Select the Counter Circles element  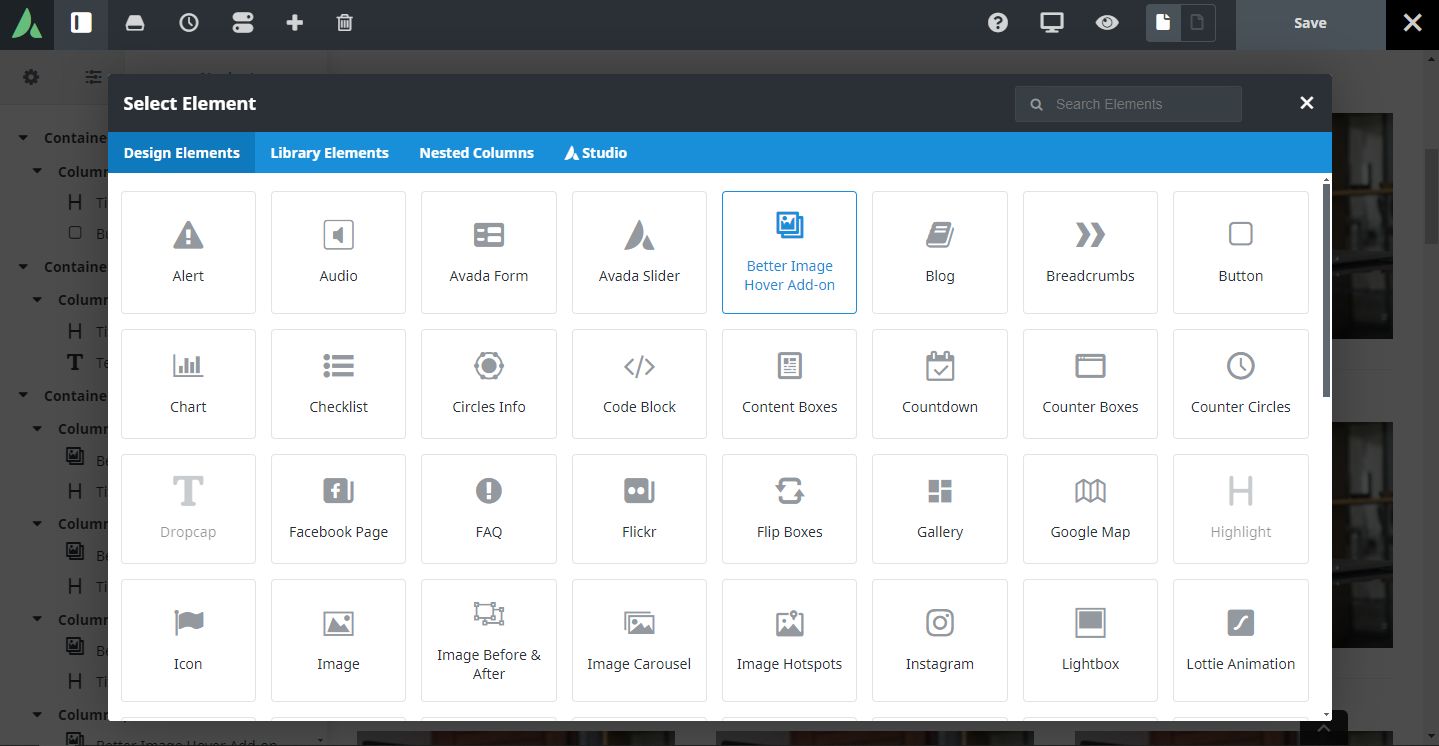1240,384
